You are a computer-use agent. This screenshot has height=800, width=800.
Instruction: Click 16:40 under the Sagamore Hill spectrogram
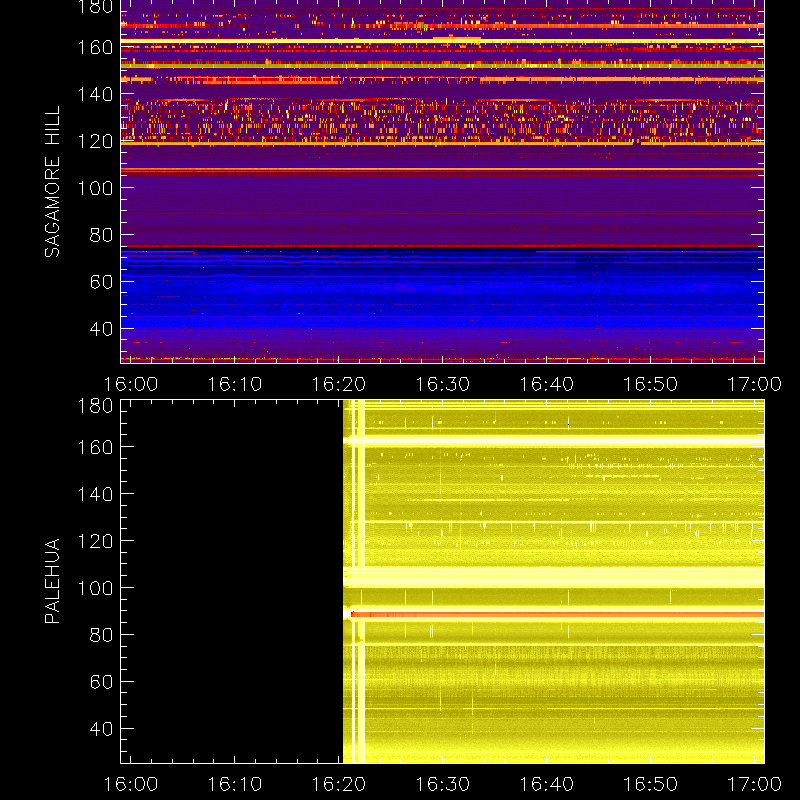pos(546,384)
